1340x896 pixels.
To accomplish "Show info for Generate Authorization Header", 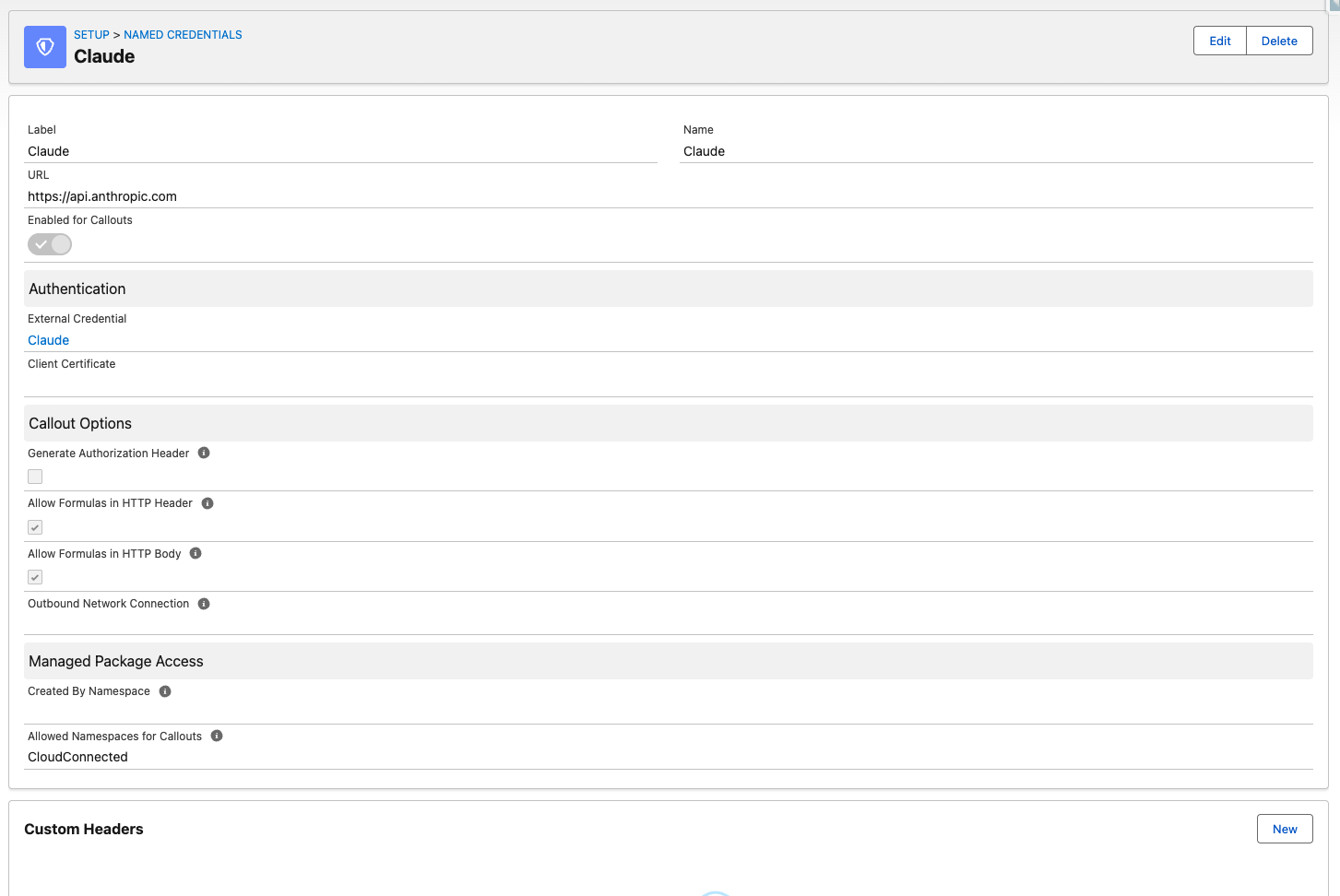I will pos(204,453).
